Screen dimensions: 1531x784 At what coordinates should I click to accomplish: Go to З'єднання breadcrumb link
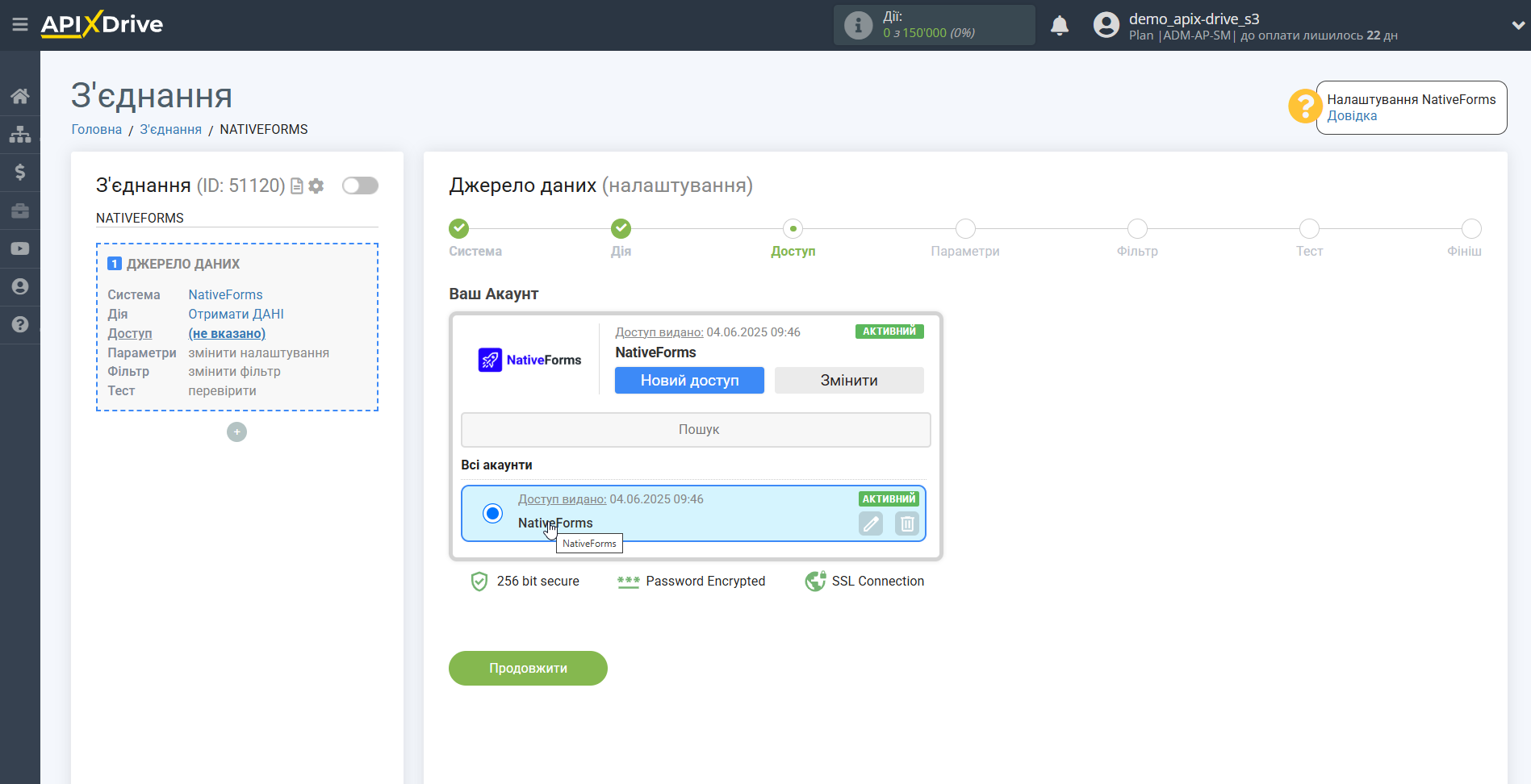(x=170, y=129)
